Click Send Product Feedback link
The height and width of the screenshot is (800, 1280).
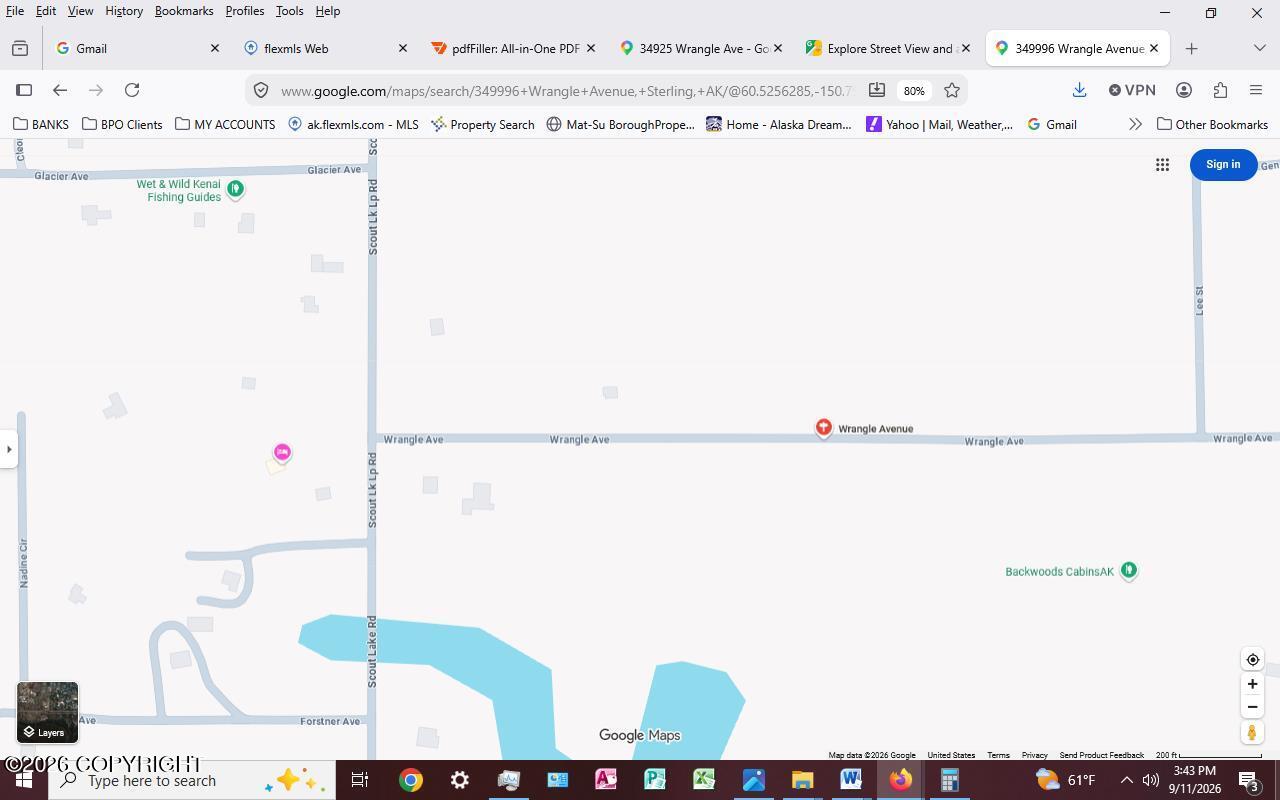click(x=1101, y=755)
